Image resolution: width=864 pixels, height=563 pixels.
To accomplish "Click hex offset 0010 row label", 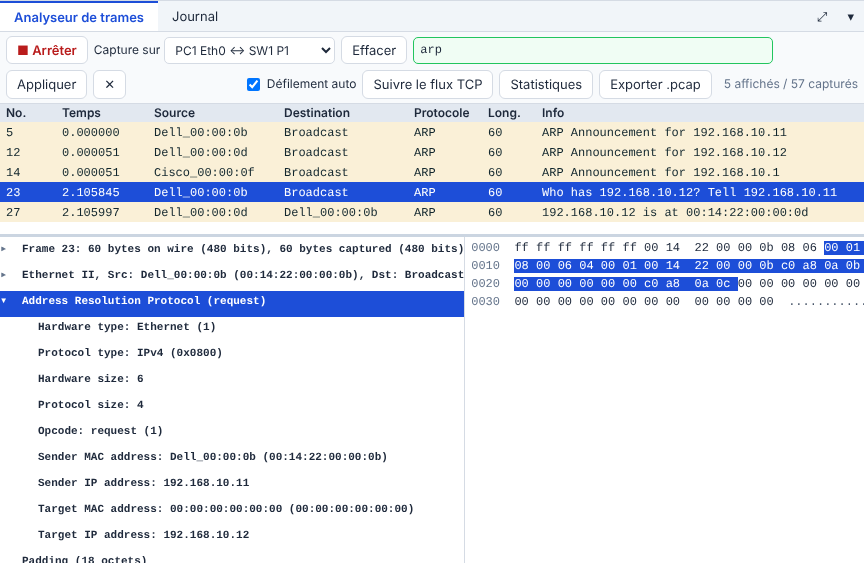I will click(x=485, y=266).
